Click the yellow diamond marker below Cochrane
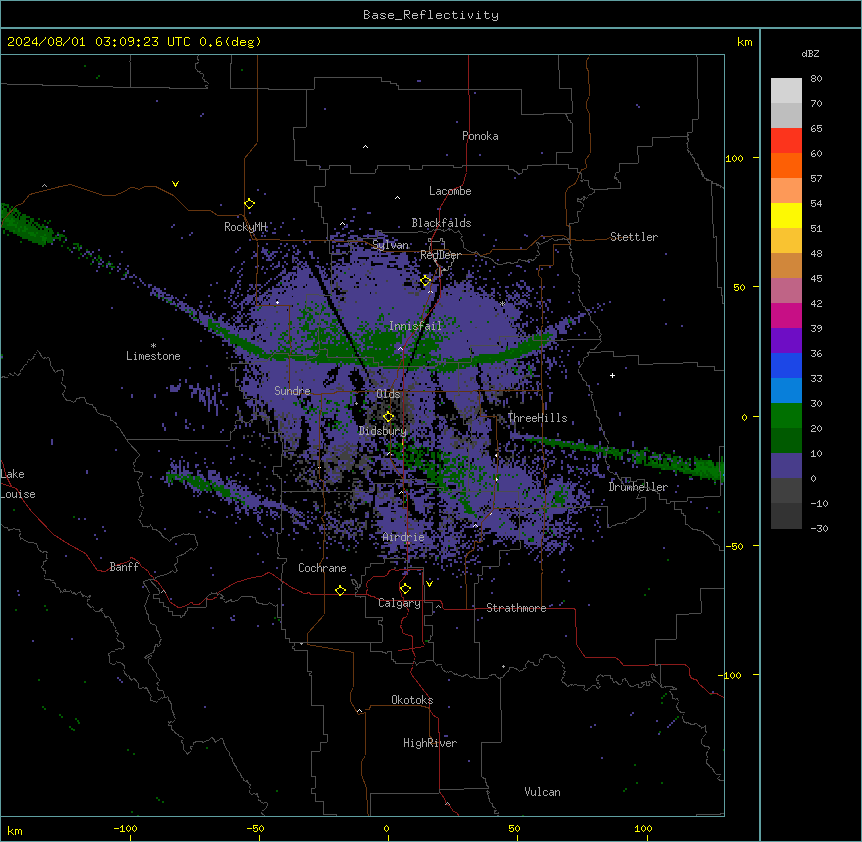This screenshot has height=842, width=862. [x=340, y=590]
